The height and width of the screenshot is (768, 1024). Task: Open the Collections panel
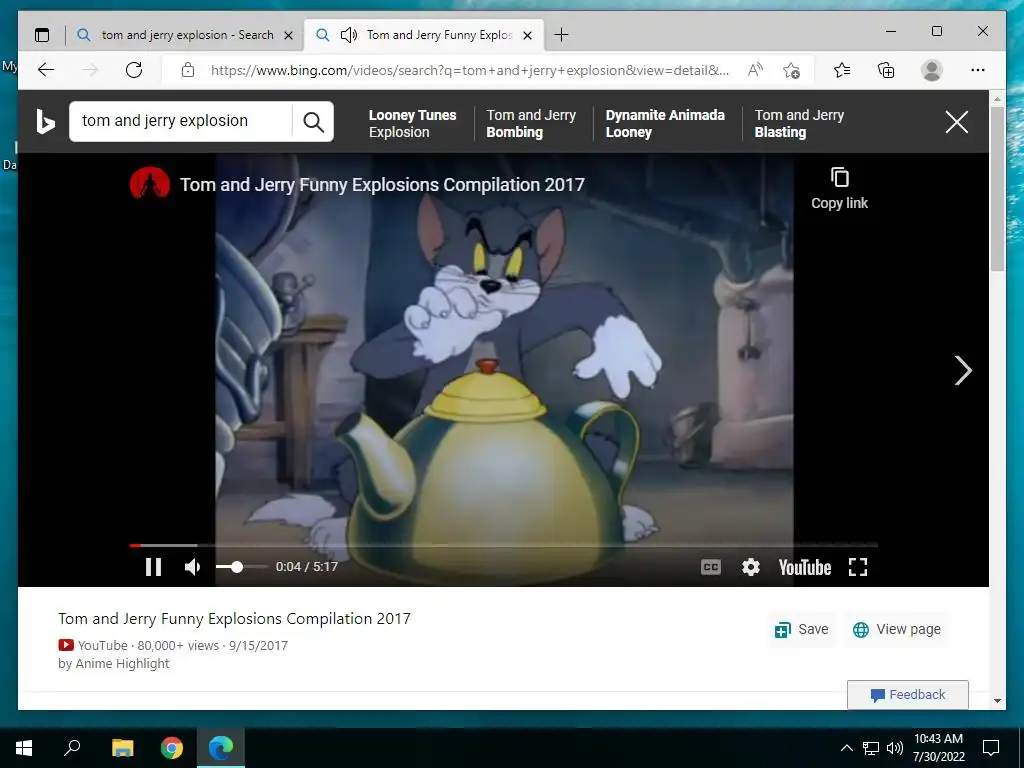click(x=886, y=70)
